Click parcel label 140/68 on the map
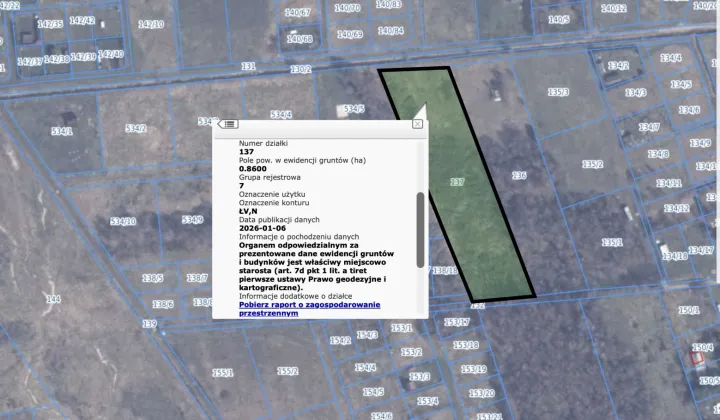The width and height of the screenshot is (720, 420). pyautogui.click(x=300, y=39)
